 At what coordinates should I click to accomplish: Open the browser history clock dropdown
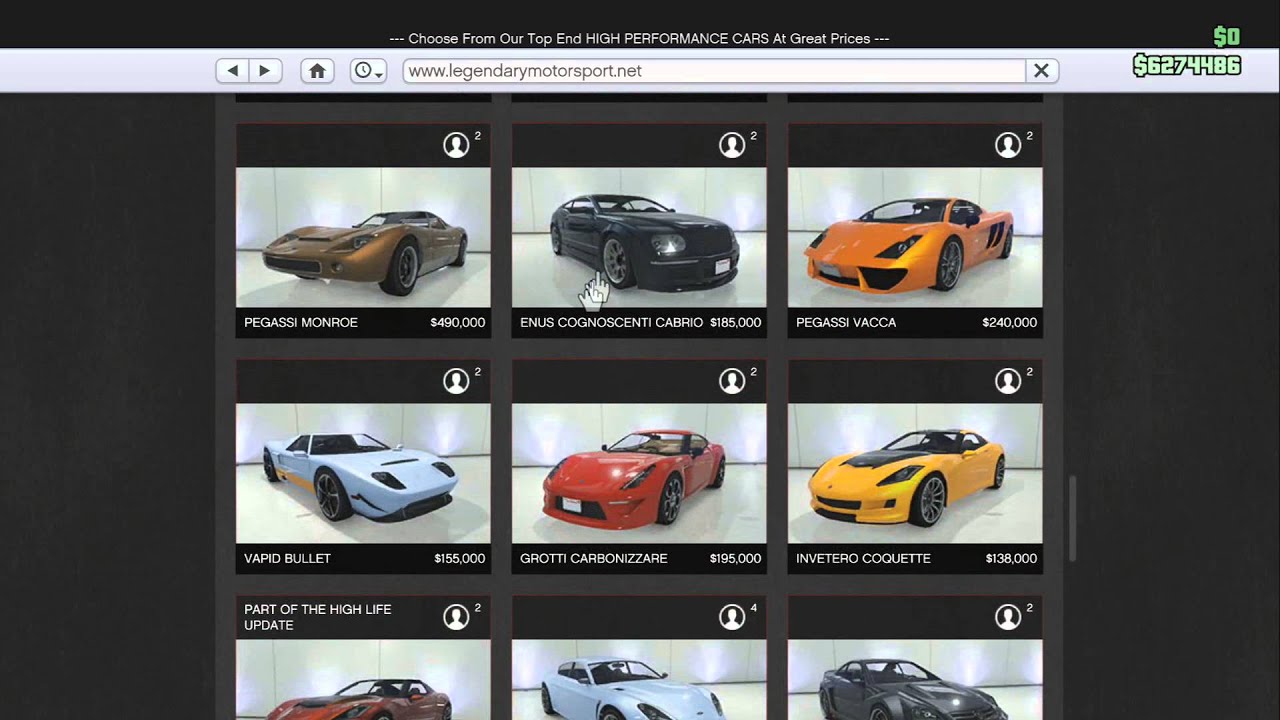(368, 71)
